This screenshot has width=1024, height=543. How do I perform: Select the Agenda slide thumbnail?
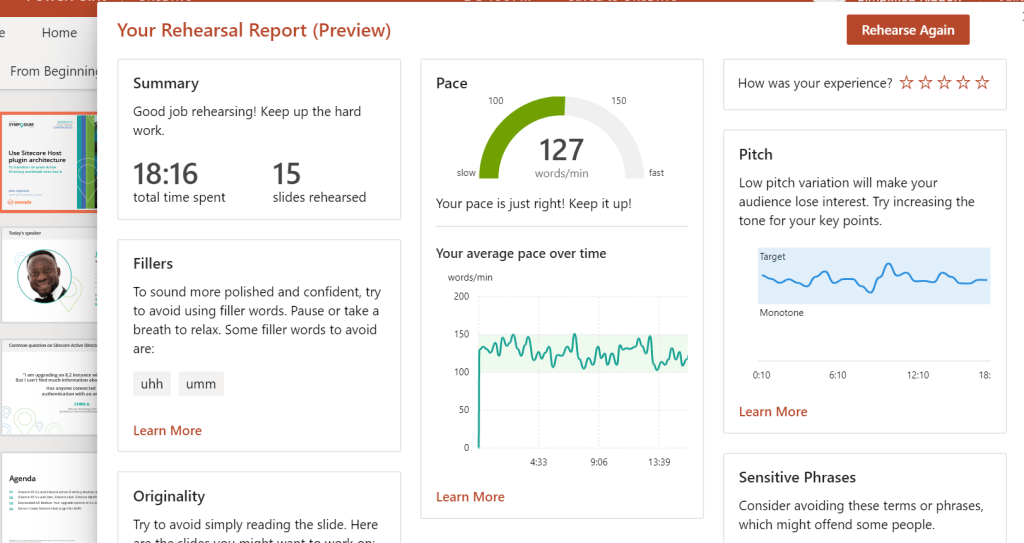(x=48, y=497)
